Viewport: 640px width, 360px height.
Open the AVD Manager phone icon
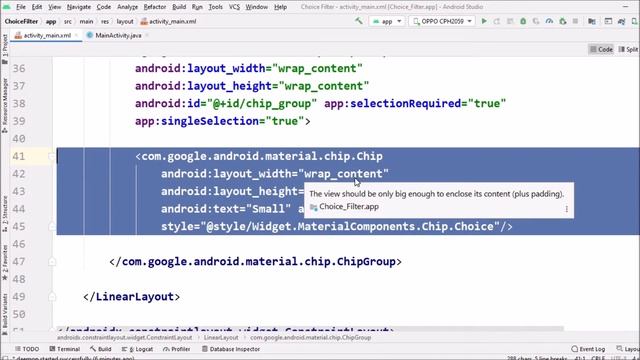click(635, 21)
